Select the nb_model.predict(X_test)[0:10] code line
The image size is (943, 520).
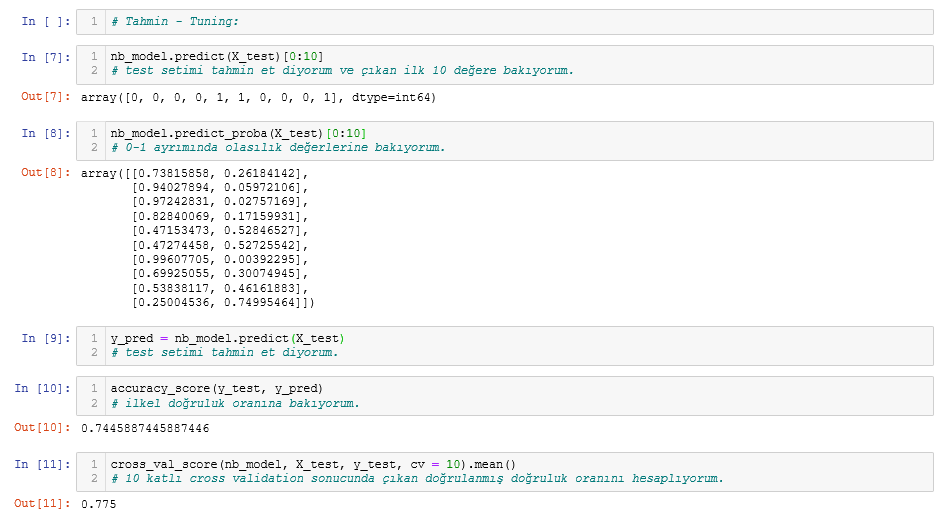coord(217,57)
